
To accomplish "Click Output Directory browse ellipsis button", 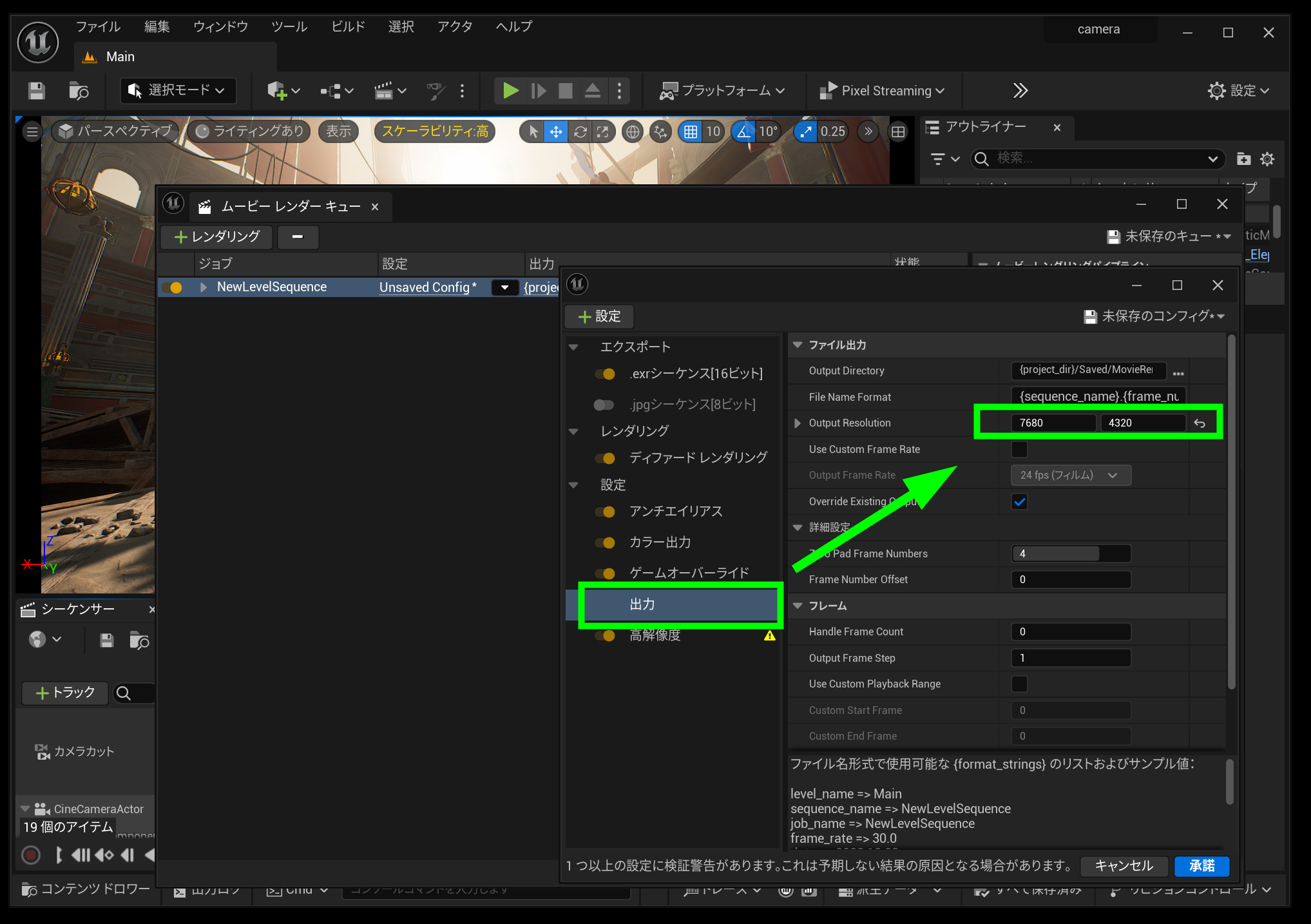I will click(x=1178, y=373).
